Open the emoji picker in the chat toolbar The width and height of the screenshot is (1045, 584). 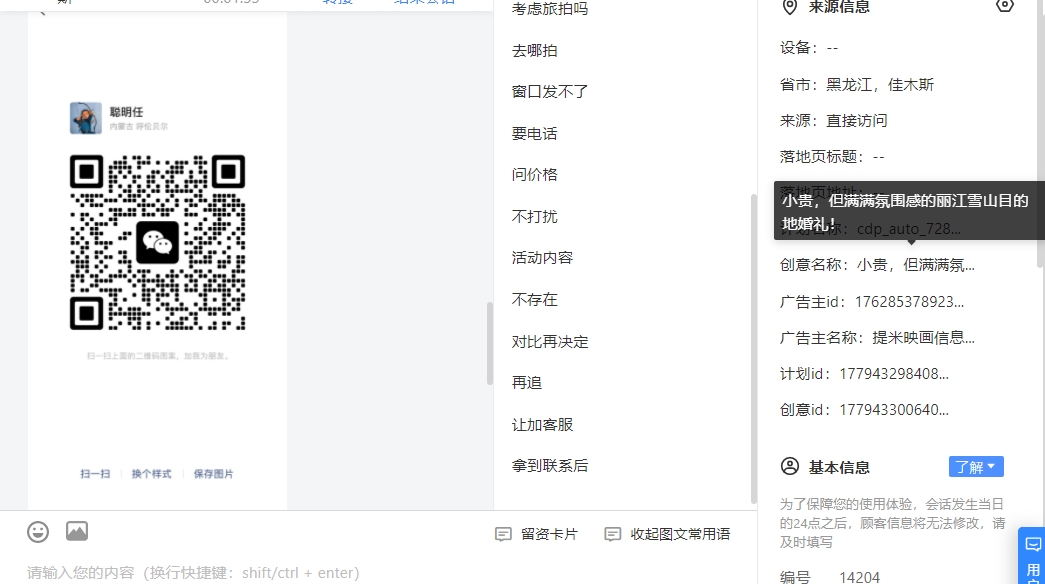tap(38, 532)
